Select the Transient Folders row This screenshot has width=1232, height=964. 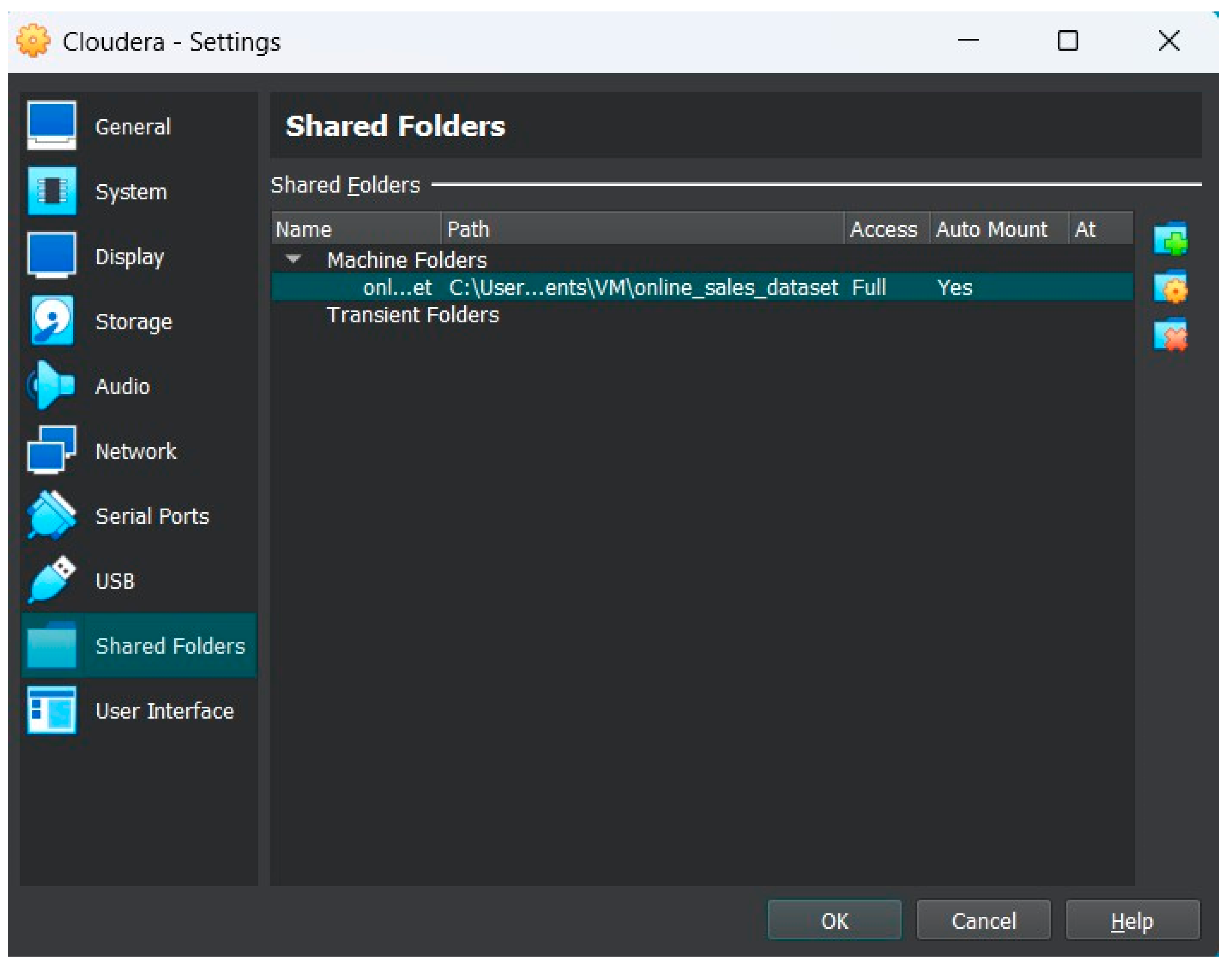(412, 315)
